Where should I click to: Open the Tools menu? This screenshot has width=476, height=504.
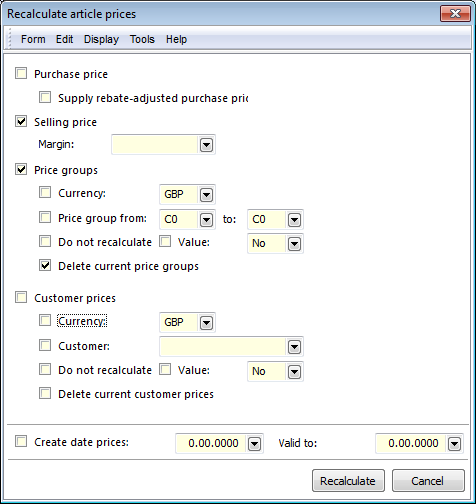142,39
